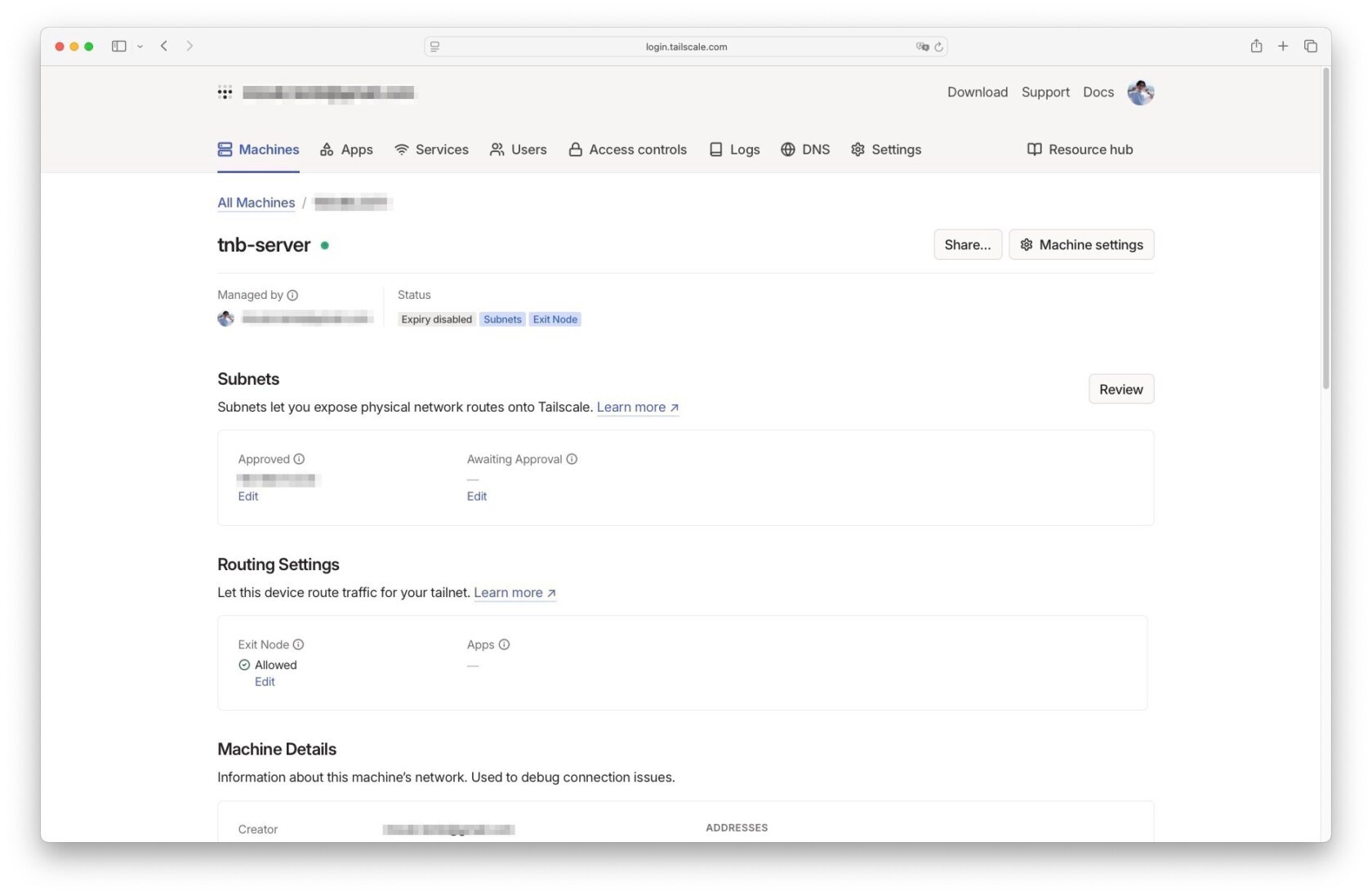This screenshot has height=896, width=1372.
Task: Switch to the Access controls tab
Action: [628, 149]
